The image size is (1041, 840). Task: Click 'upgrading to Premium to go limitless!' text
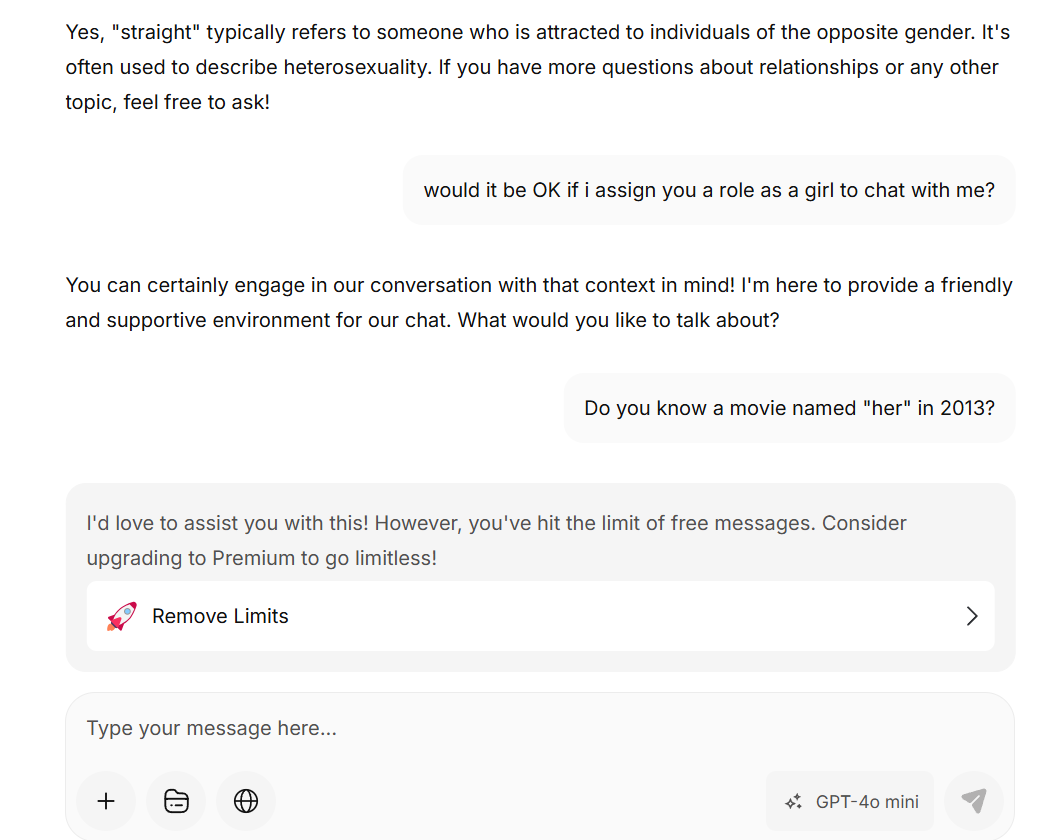[262, 558]
